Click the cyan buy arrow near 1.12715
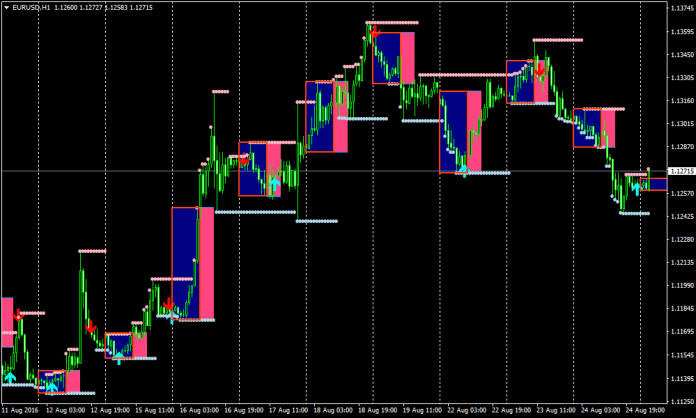This screenshot has height=418, width=696. (x=635, y=187)
